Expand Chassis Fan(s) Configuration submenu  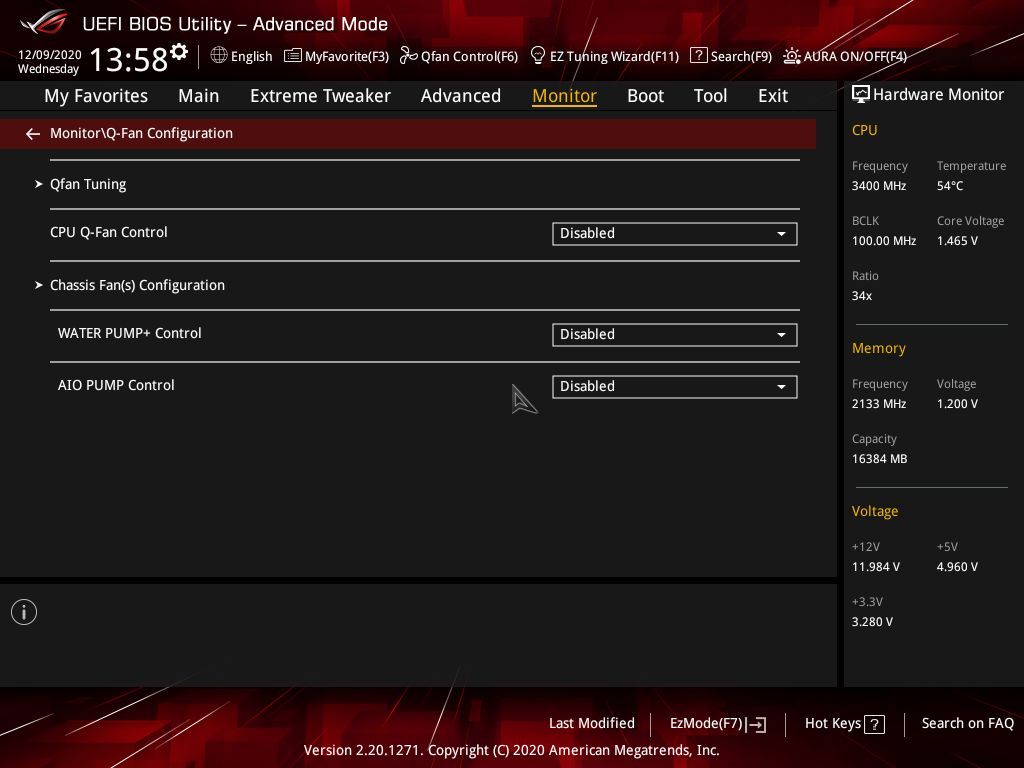pyautogui.click(x=137, y=285)
